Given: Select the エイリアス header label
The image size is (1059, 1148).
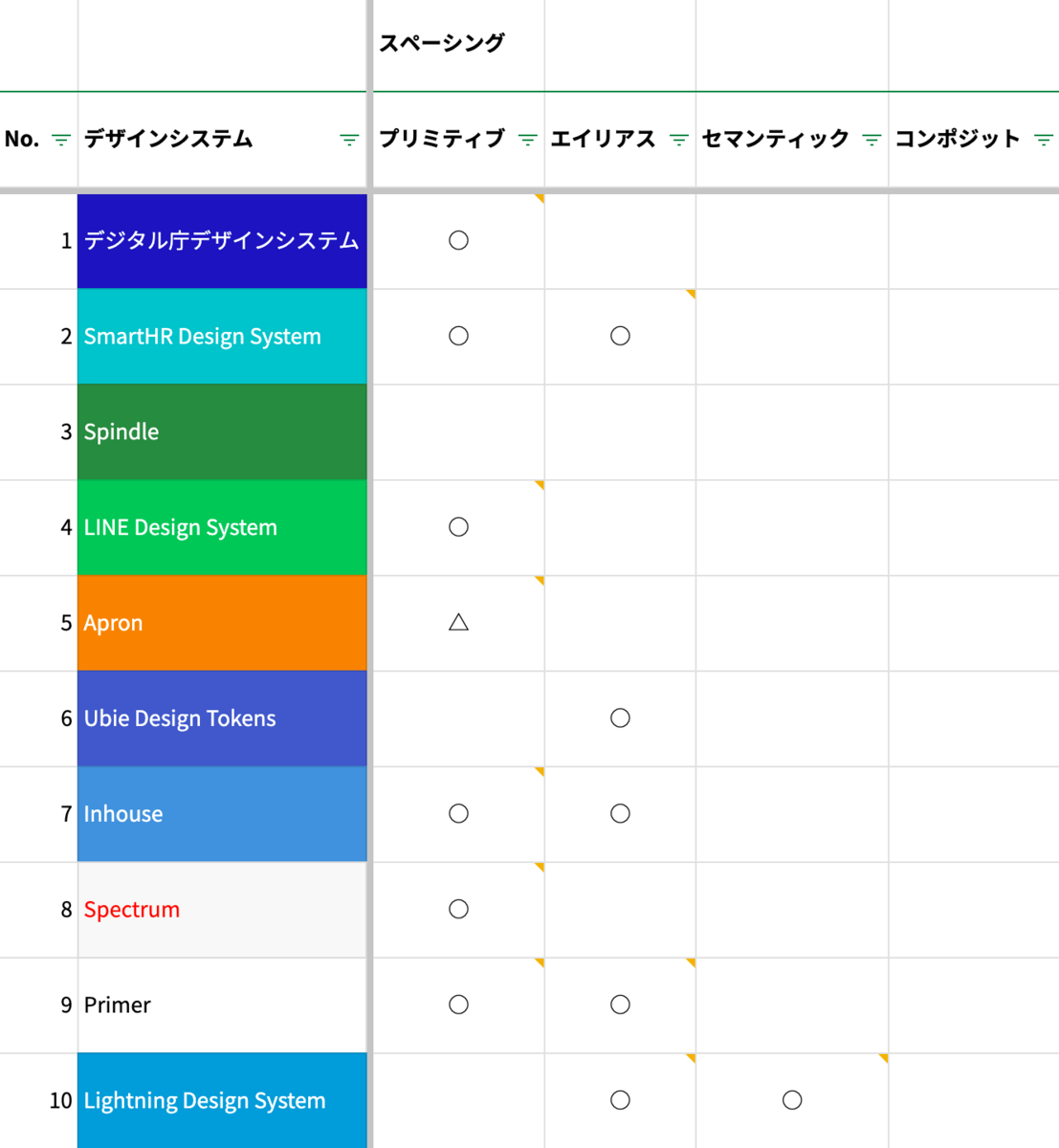Looking at the screenshot, I should coord(604,140).
